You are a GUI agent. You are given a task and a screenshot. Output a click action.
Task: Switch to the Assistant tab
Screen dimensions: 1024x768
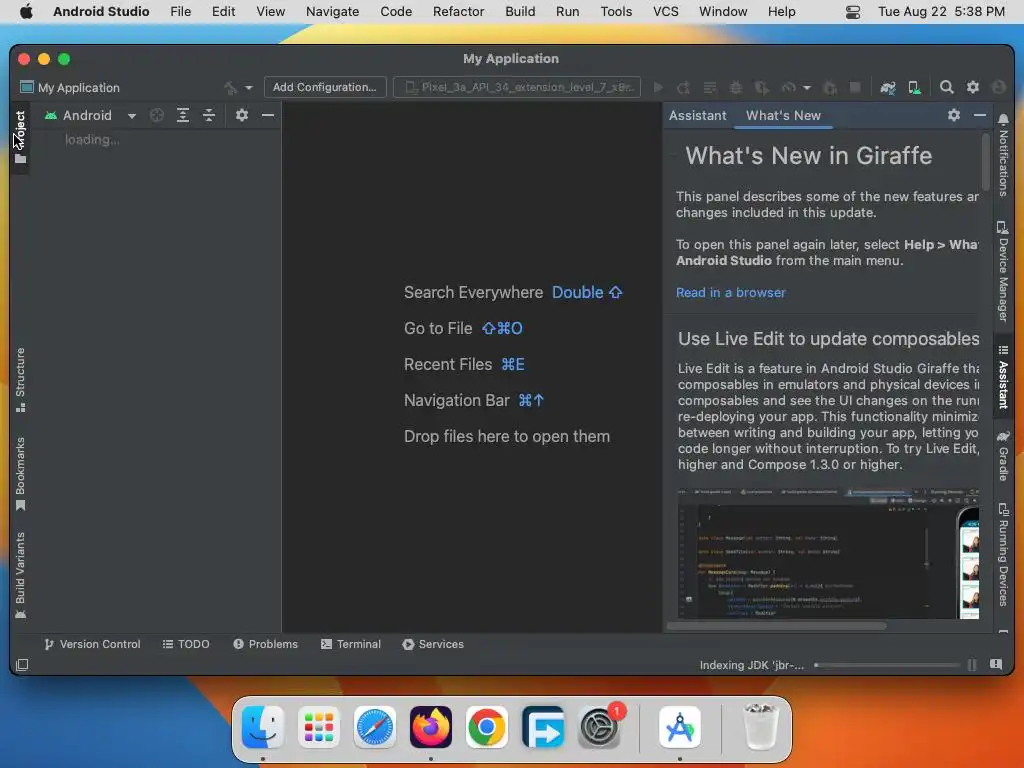click(697, 116)
